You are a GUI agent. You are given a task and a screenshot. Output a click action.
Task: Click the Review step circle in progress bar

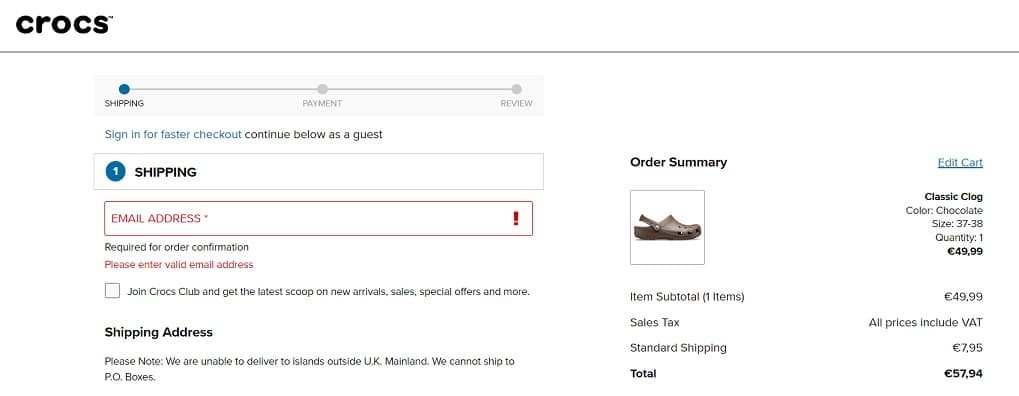516,89
